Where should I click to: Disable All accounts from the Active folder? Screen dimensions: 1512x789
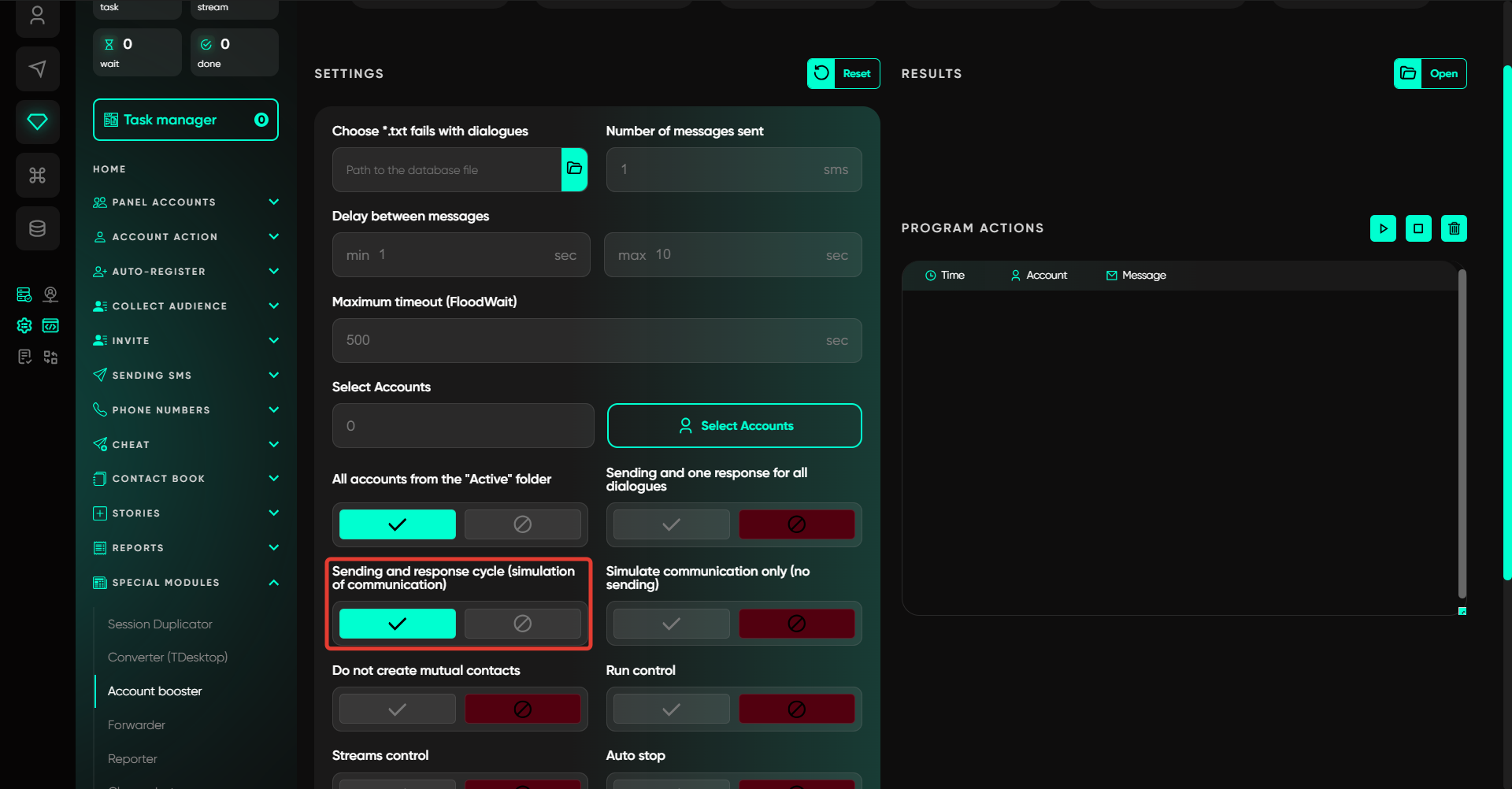point(522,524)
